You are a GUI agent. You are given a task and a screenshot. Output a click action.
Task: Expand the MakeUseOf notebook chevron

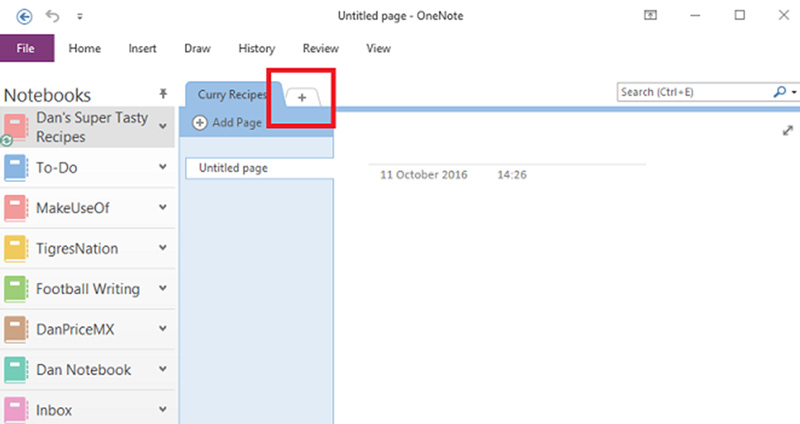point(163,208)
